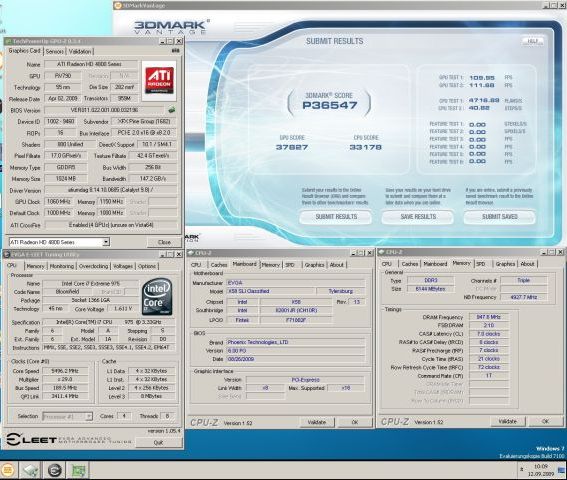Click the BIOS save chip icon in GPU-Z
Viewport: 567px width, 480px height.
pos(172,110)
